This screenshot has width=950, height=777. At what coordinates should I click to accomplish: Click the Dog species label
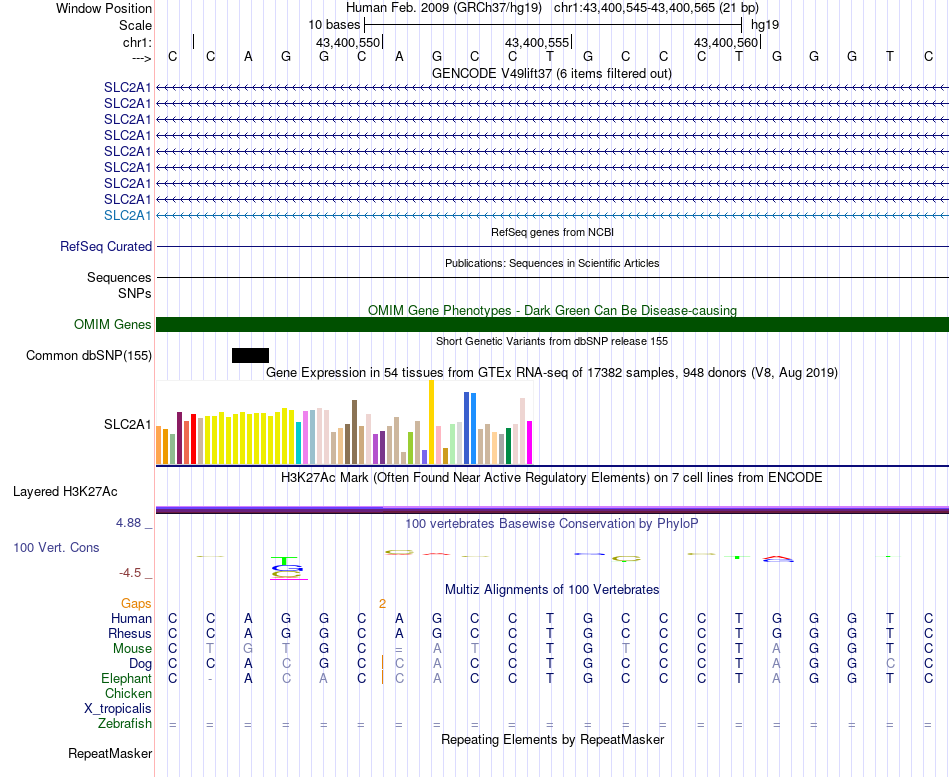point(140,664)
